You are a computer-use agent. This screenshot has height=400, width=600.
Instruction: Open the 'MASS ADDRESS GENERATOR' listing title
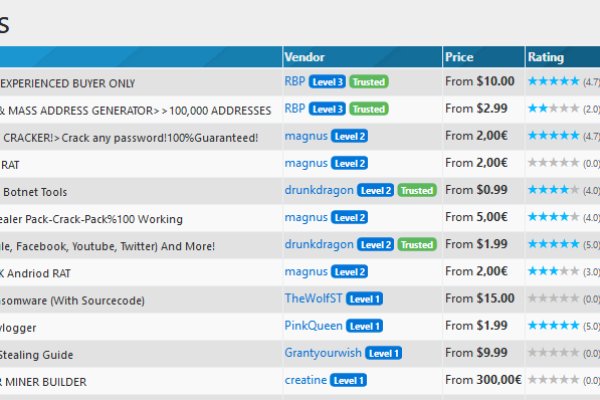point(135,111)
